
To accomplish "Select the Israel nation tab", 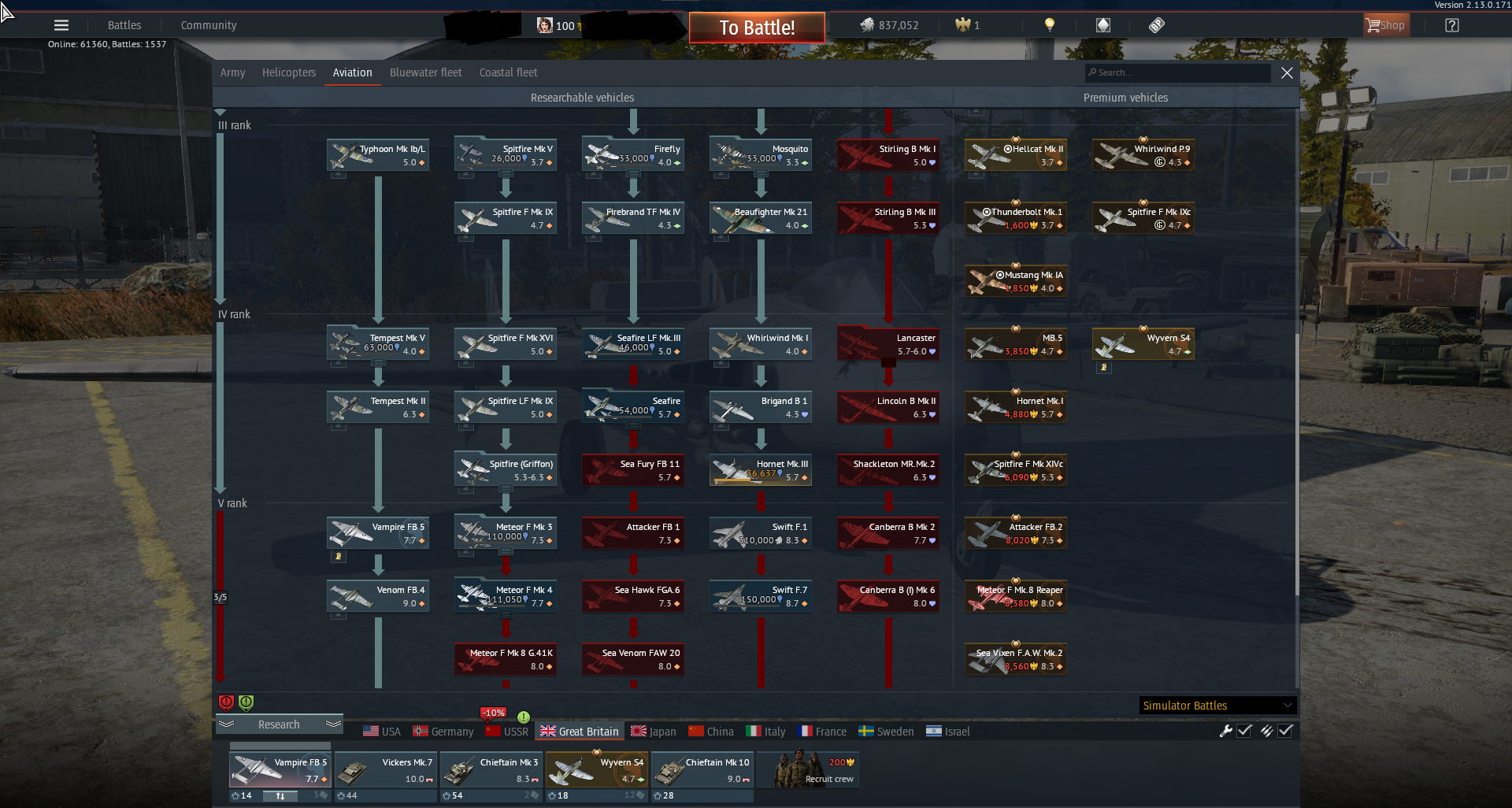I will pos(948,732).
